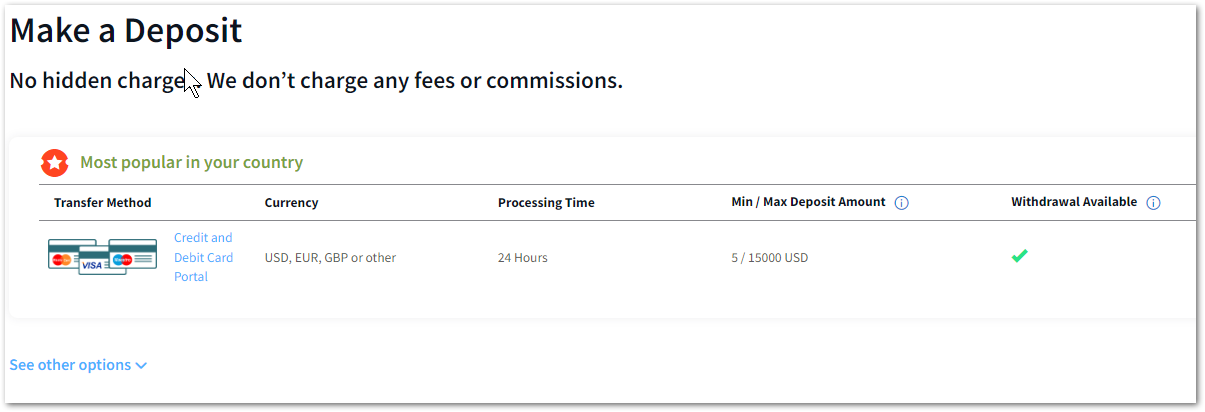
Task: Click the Make a Deposit heading
Action: pyautogui.click(x=126, y=30)
